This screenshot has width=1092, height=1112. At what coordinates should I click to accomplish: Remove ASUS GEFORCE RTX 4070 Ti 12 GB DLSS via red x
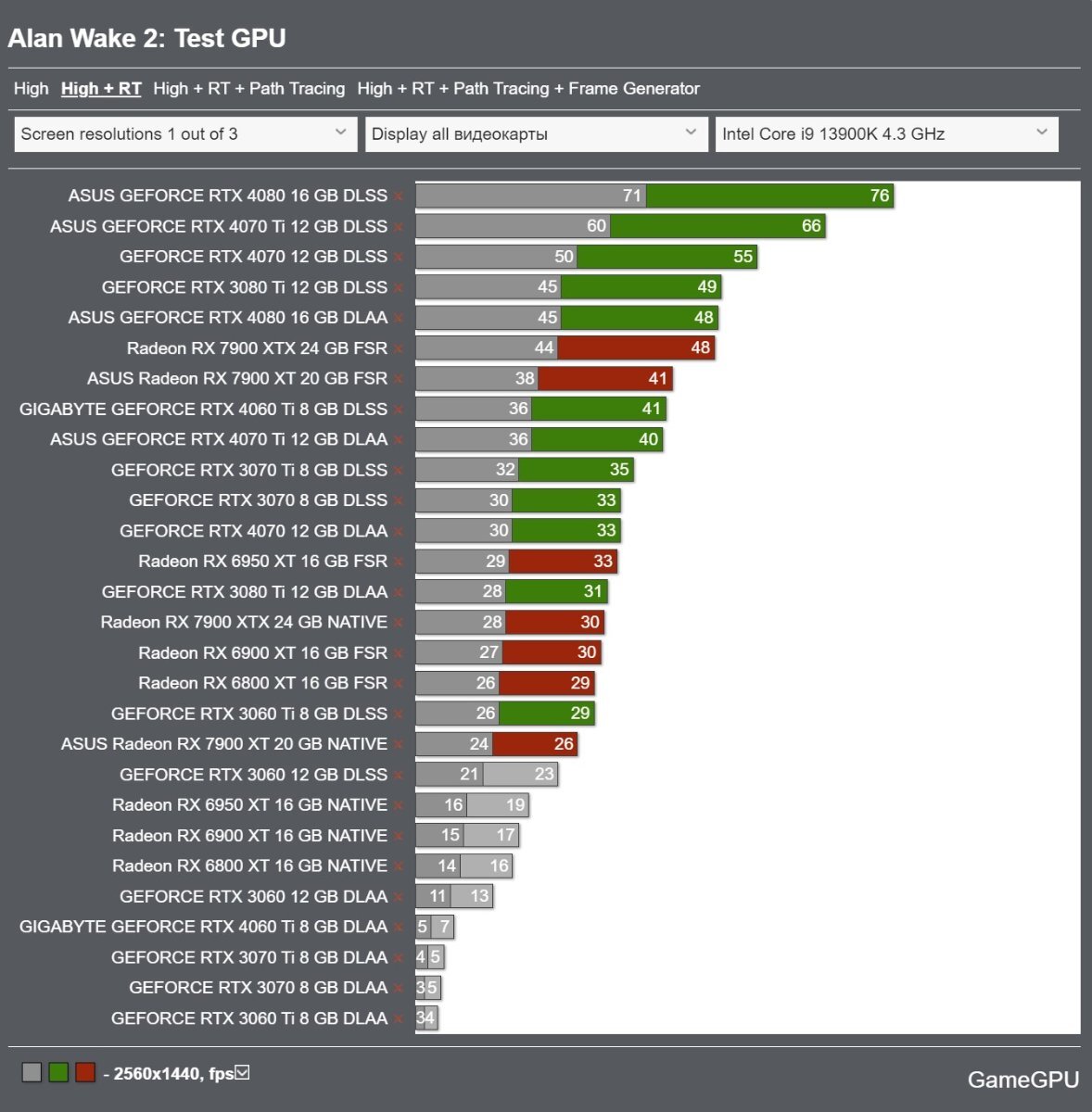(399, 227)
